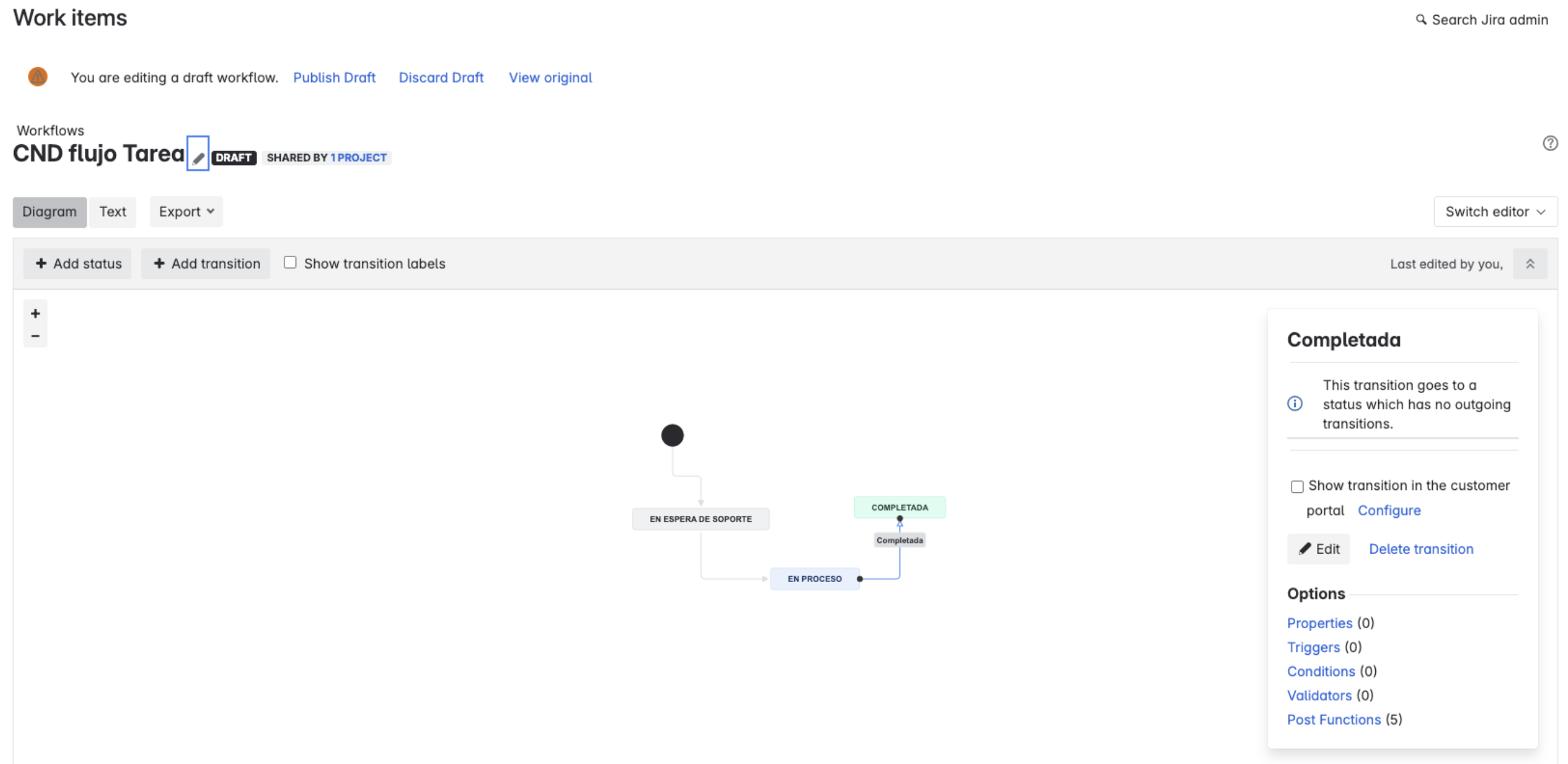Zoom in with the plus icon
Viewport: 1568px width, 764px height.
click(x=35, y=313)
